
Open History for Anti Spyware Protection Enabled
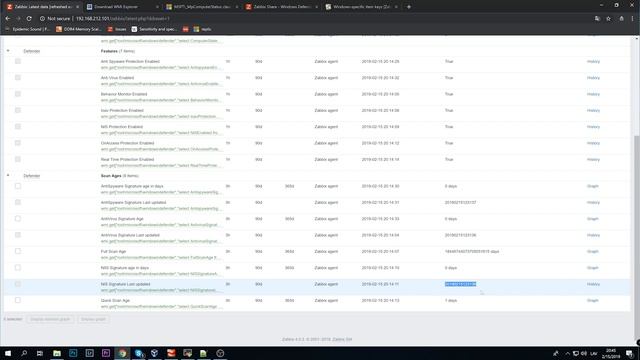click(x=593, y=62)
